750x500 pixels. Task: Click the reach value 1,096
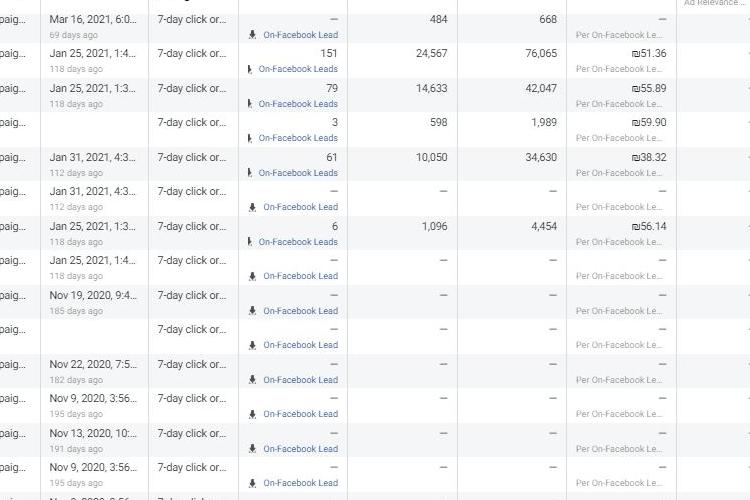tap(434, 226)
